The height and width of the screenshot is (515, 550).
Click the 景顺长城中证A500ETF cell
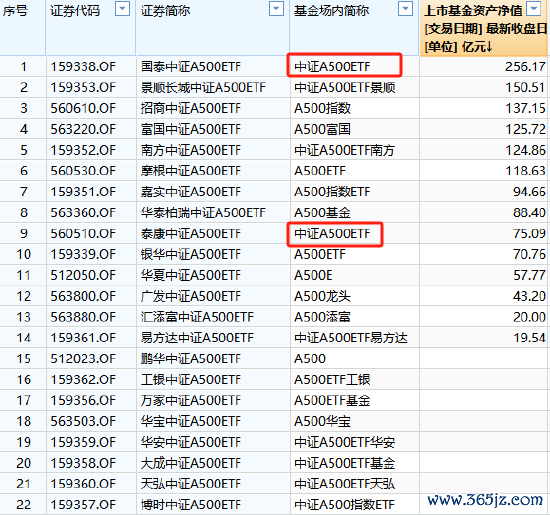click(x=213, y=87)
